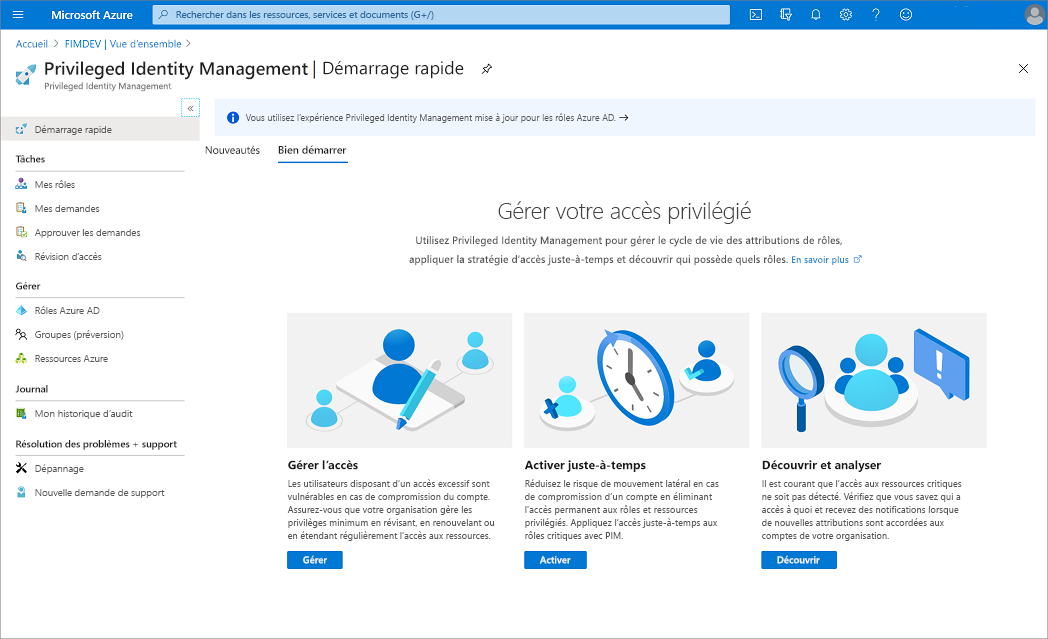The width and height of the screenshot is (1048, 639).
Task: Click the Activer juste-à-temps clock illustration
Action: 637,380
